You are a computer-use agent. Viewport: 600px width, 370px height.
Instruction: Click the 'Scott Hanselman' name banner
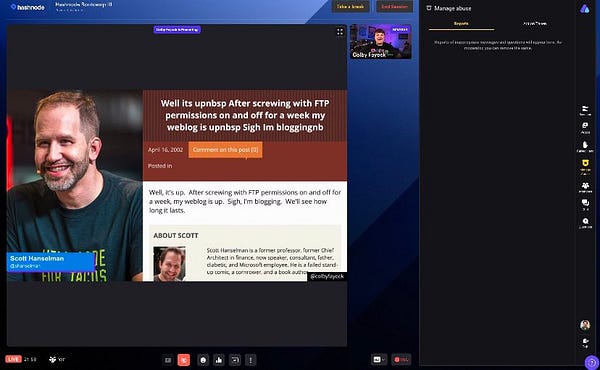coord(50,262)
